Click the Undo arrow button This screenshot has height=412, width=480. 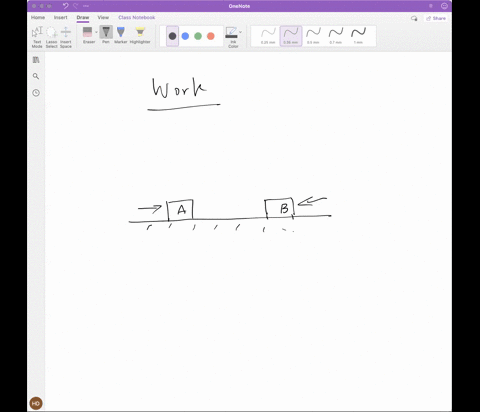(66, 6)
